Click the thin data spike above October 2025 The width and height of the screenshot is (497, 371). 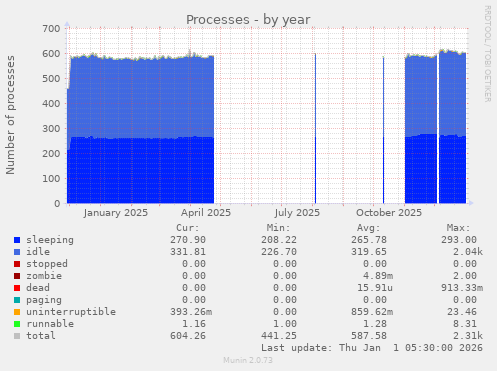tap(383, 130)
